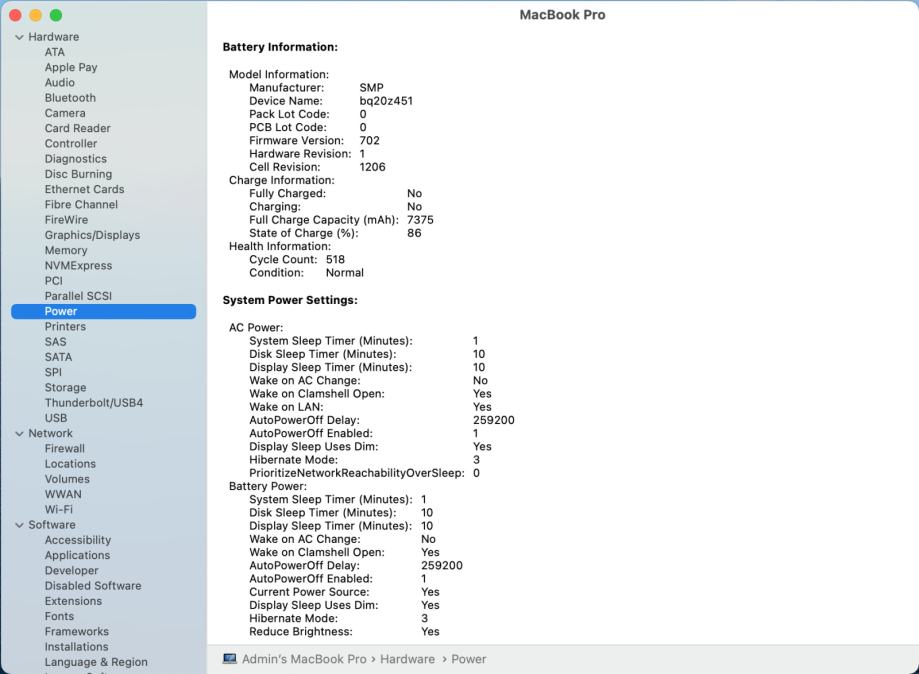The height and width of the screenshot is (674, 919).
Task: Click the Software category label
Action: (52, 525)
